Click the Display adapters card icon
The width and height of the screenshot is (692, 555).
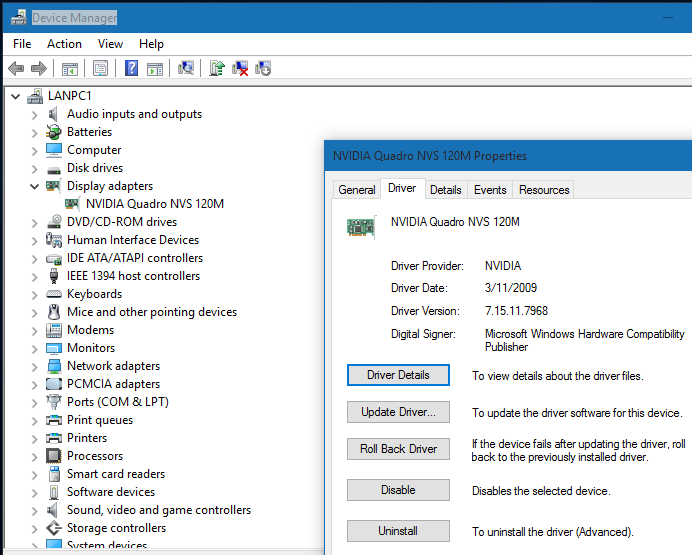tap(53, 186)
